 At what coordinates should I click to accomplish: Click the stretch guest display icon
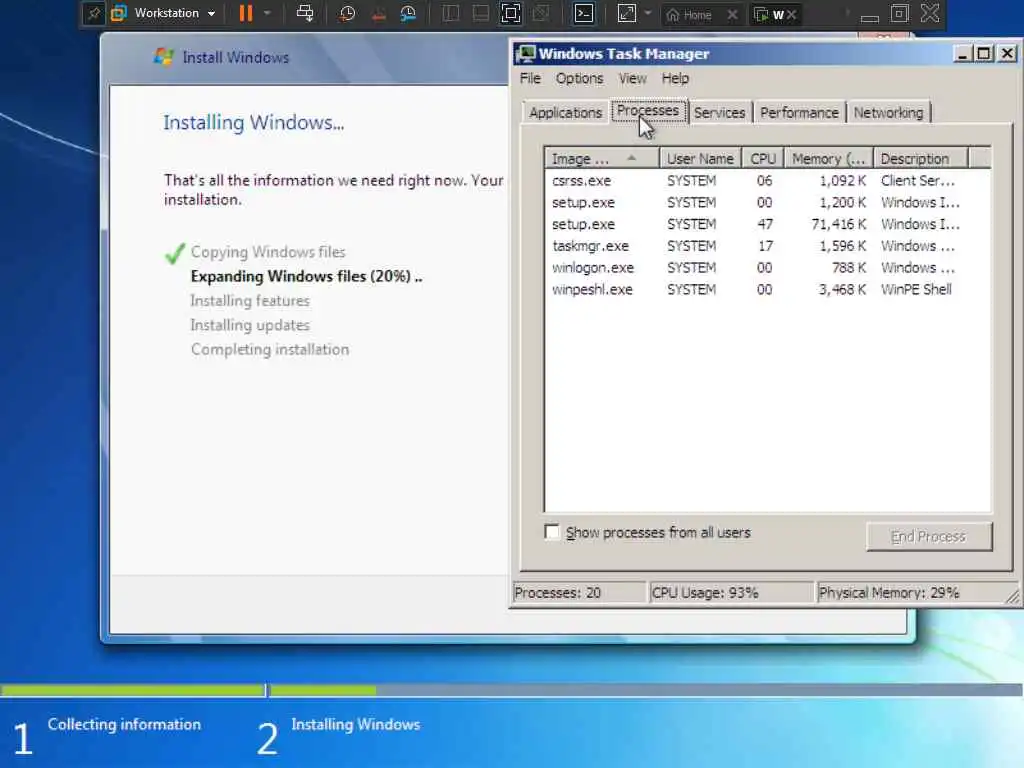[626, 14]
